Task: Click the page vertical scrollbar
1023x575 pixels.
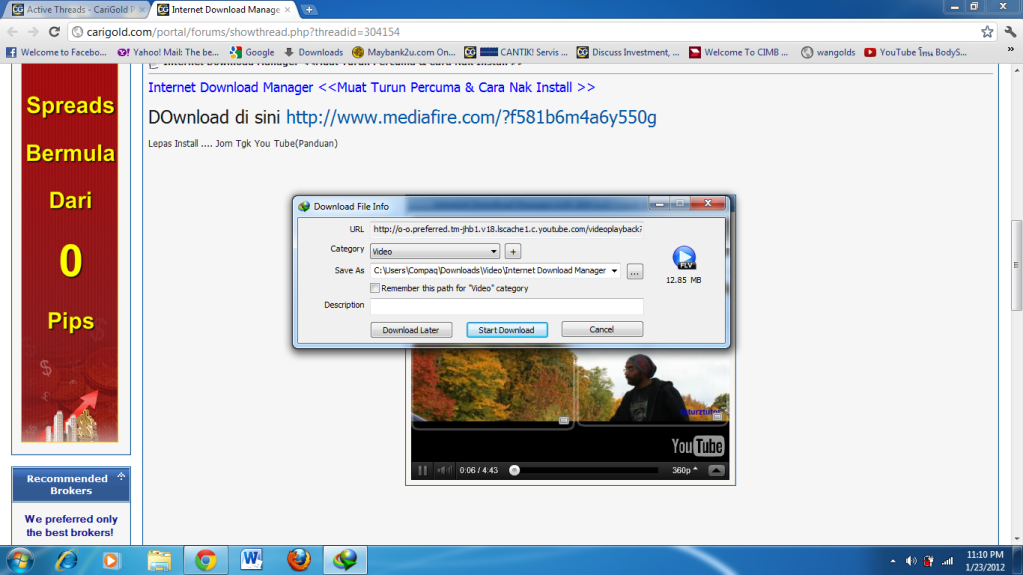Action: (1016, 265)
